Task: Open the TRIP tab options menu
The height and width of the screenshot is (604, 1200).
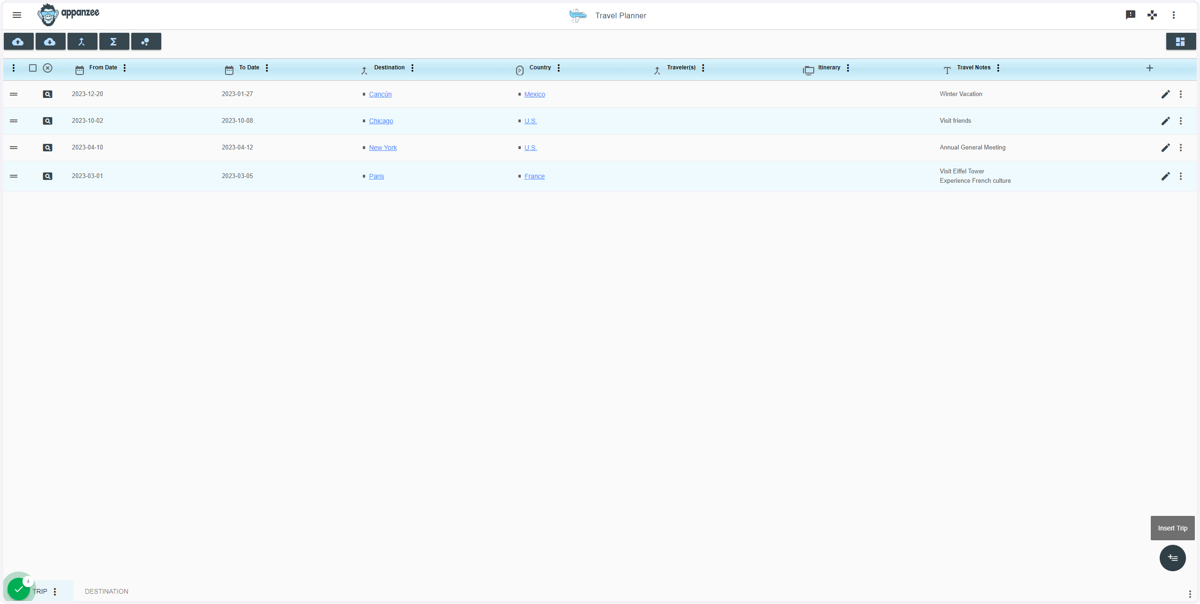Action: pyautogui.click(x=55, y=592)
